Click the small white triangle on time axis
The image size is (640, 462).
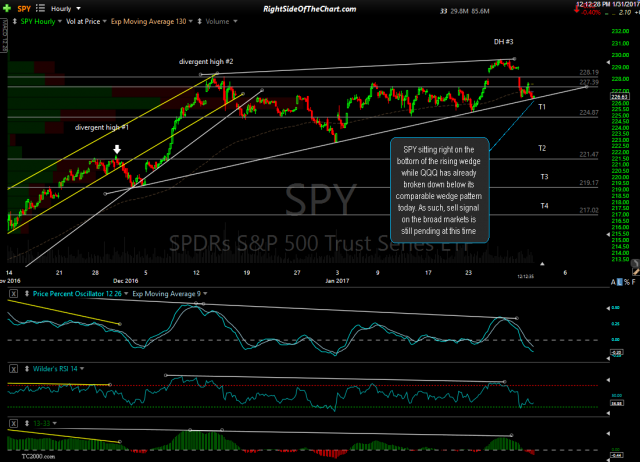pos(542,264)
